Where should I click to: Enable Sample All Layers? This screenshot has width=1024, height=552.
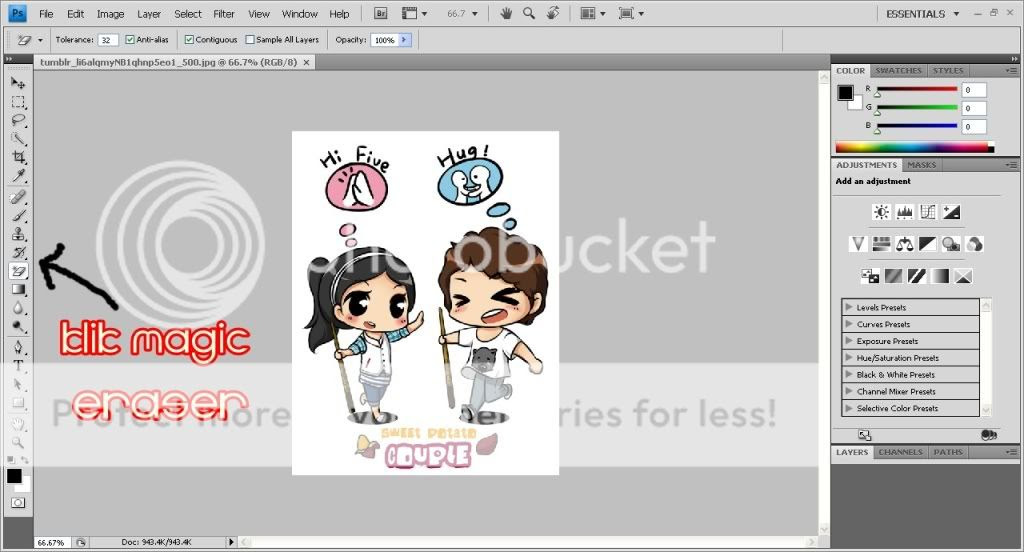[249, 40]
